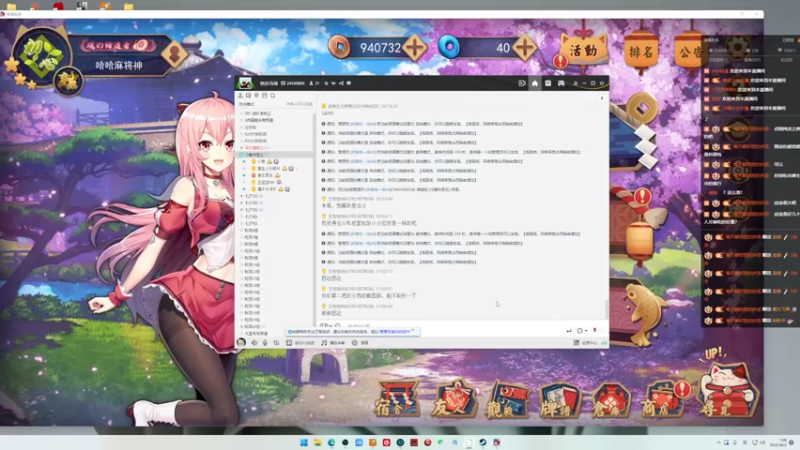Click the enter/send arrow icon in chat input
The height and width of the screenshot is (450, 800).
tap(569, 331)
